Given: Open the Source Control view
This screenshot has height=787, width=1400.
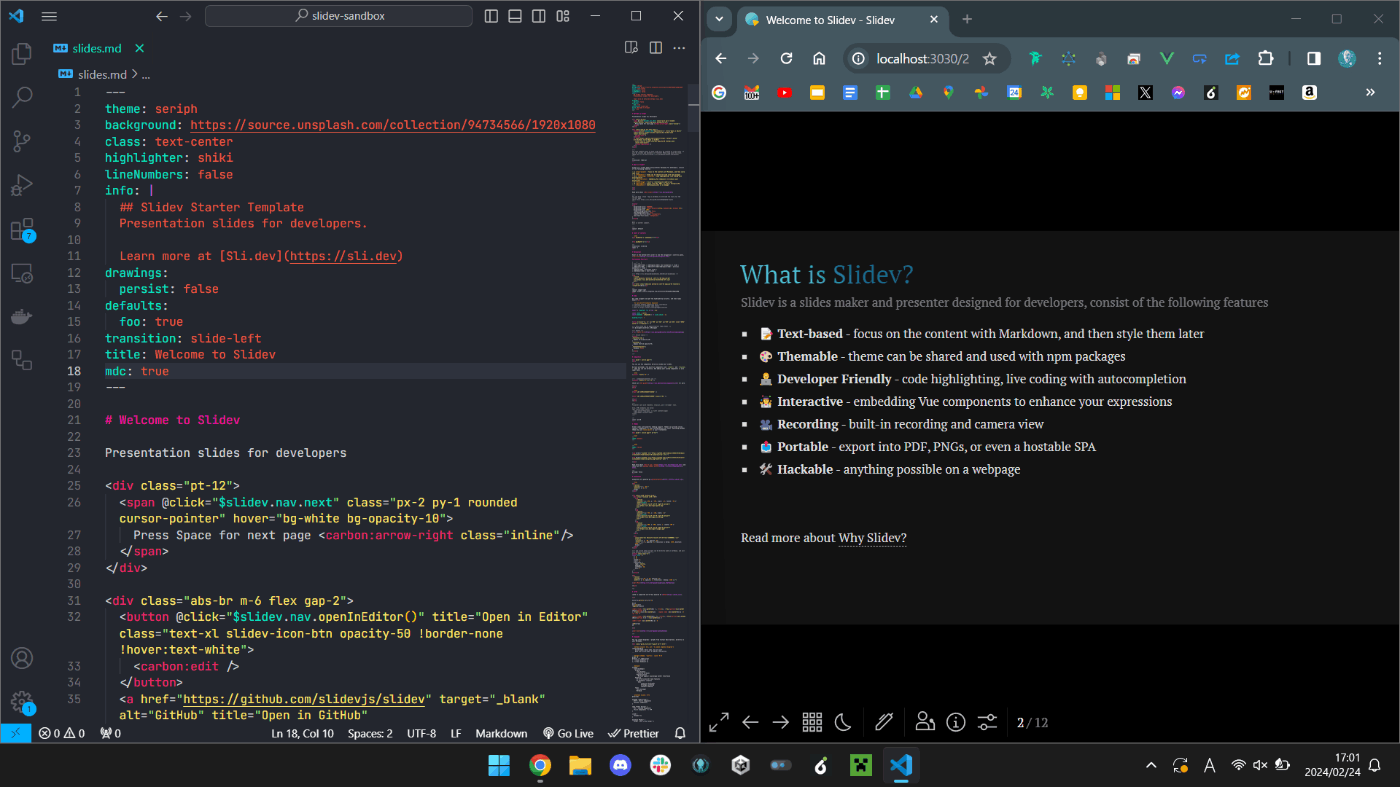Looking at the screenshot, I should coord(21,141).
